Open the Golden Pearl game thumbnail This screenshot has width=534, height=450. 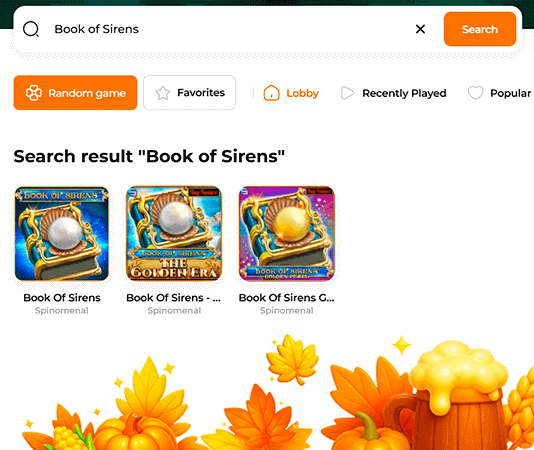coord(287,234)
